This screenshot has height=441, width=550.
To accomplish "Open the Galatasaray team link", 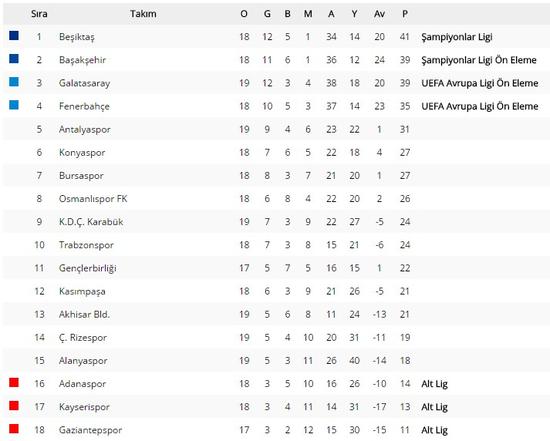I will tap(85, 83).
